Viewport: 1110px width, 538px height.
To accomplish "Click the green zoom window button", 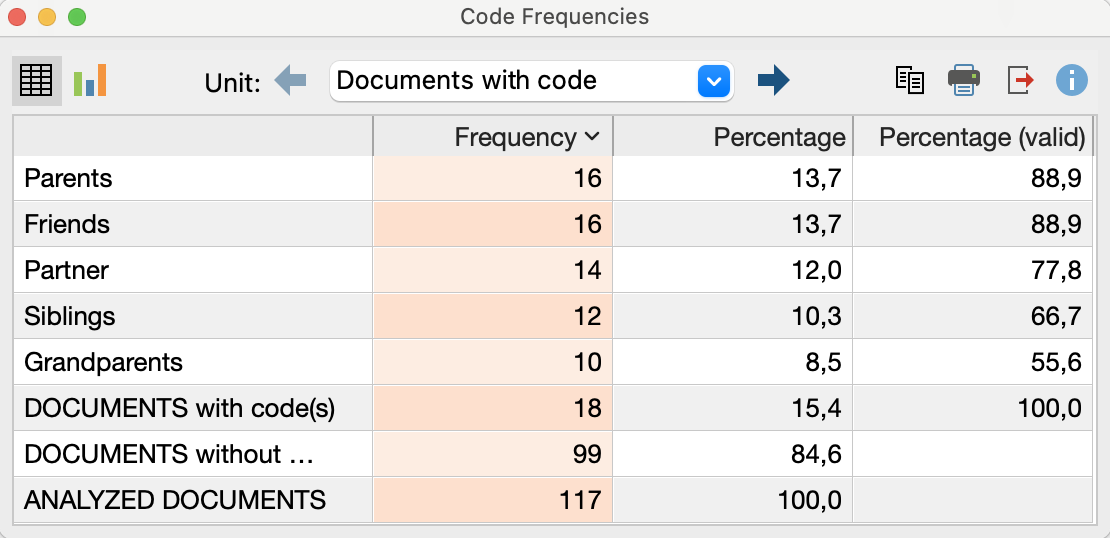I will point(76,17).
